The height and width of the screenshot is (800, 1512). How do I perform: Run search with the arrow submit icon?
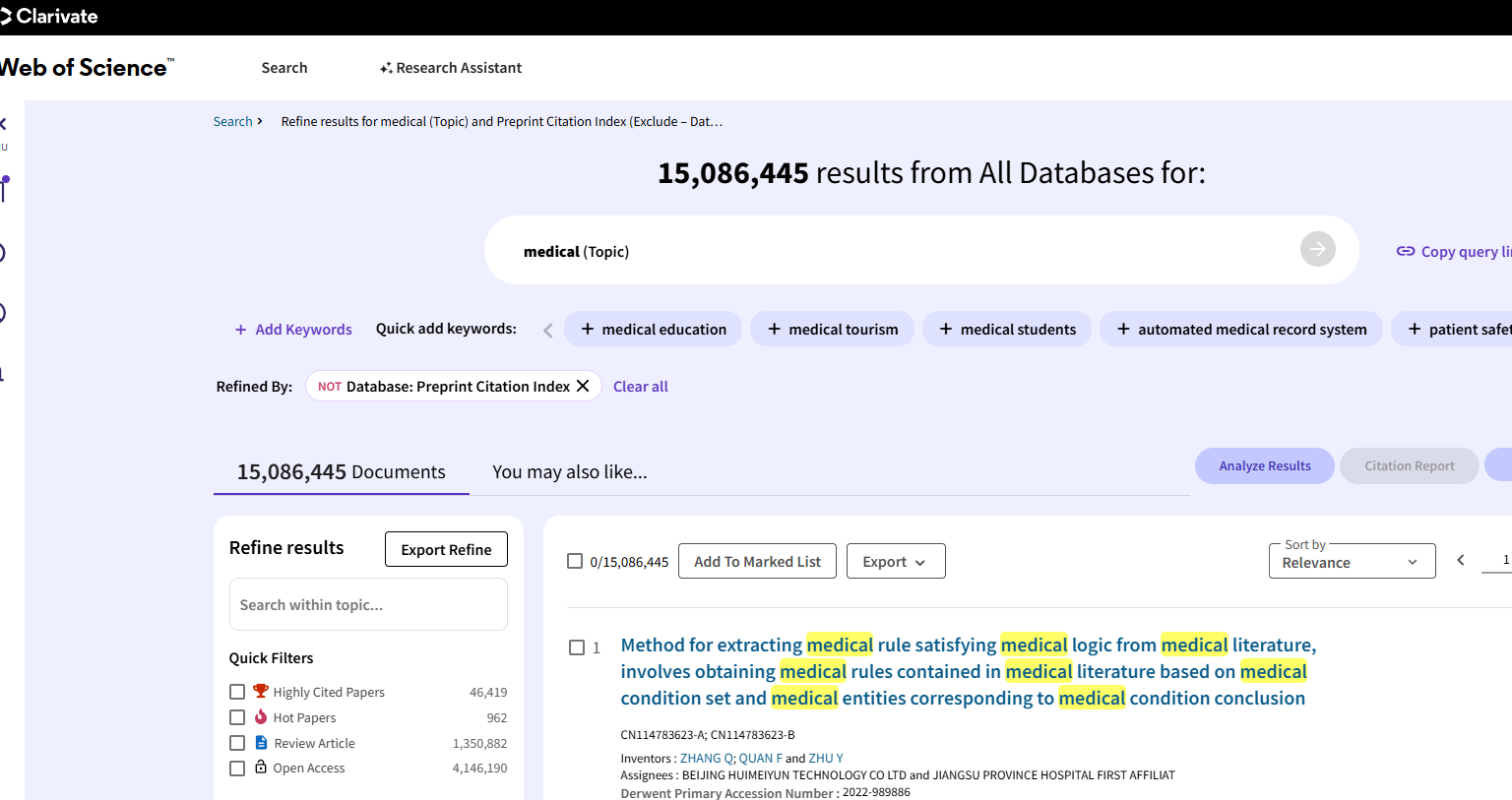pos(1317,249)
